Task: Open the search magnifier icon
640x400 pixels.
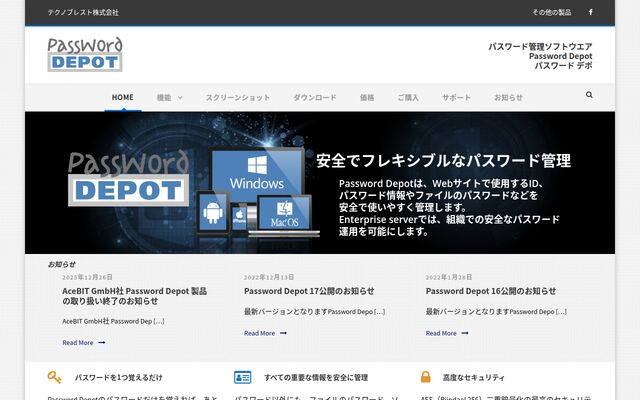Action: (x=589, y=95)
